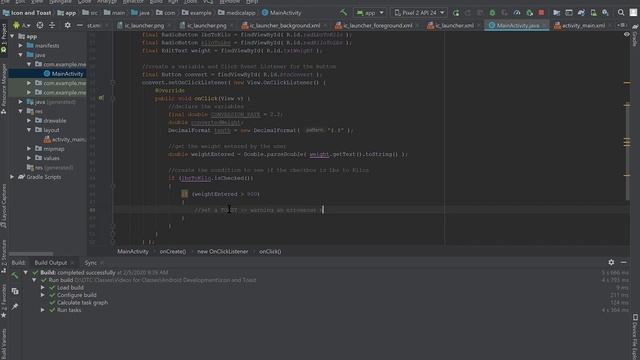Open the AVD Manager icon
Viewport: 640px width, 360px height.
[x=593, y=13]
